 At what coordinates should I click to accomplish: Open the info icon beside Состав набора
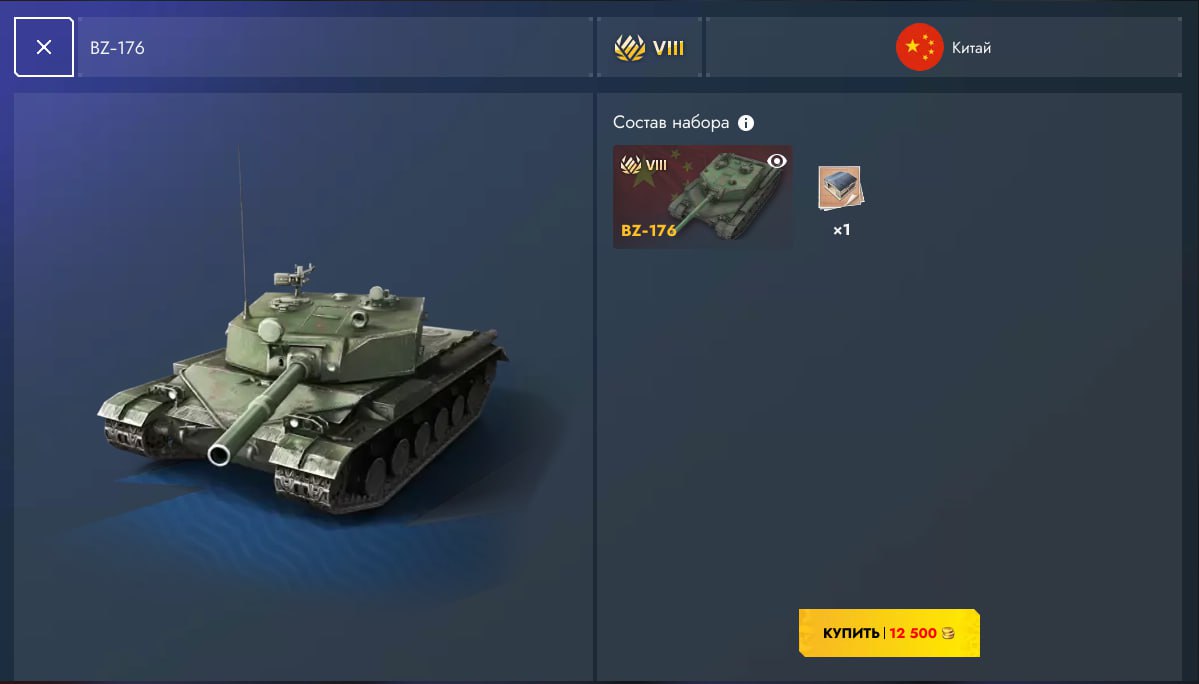pos(746,122)
